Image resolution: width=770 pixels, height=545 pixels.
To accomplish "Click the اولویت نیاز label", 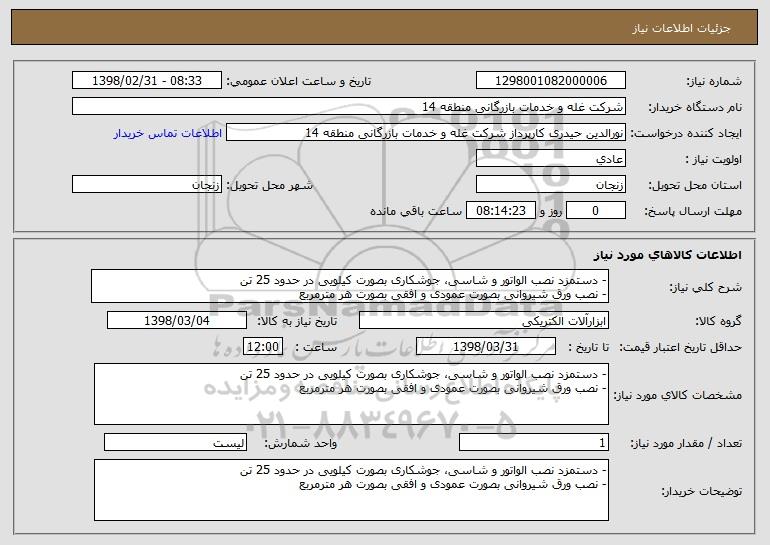I will point(714,160).
